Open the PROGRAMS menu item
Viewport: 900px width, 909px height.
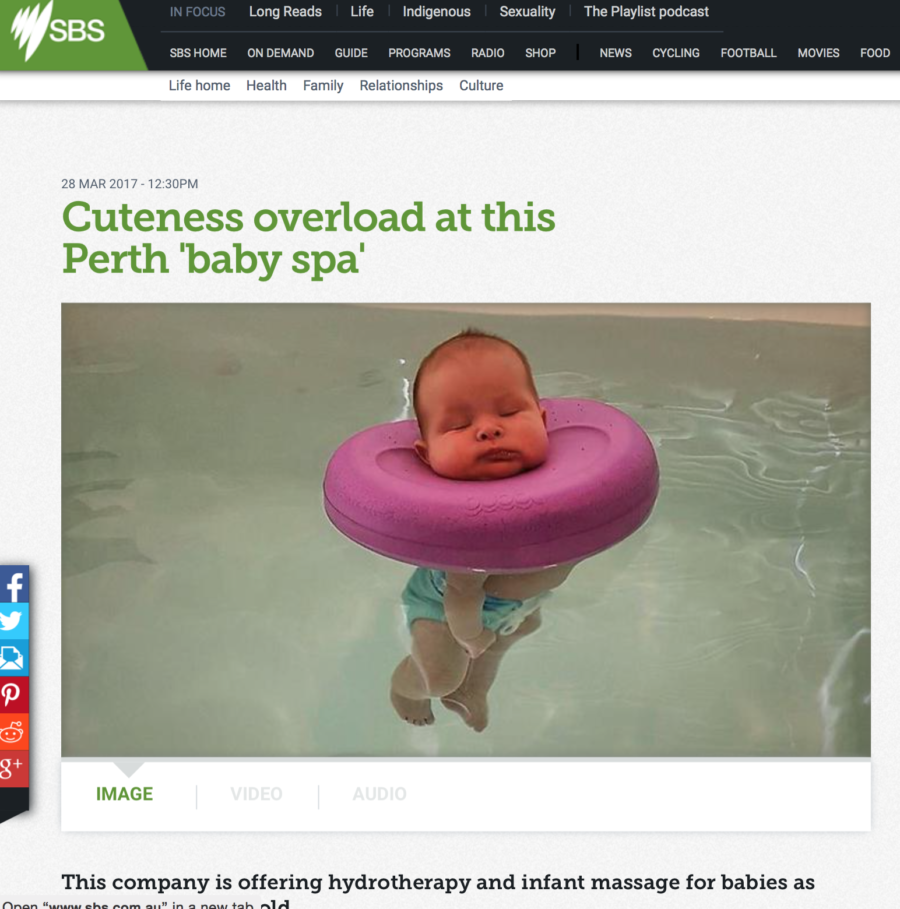click(x=419, y=53)
